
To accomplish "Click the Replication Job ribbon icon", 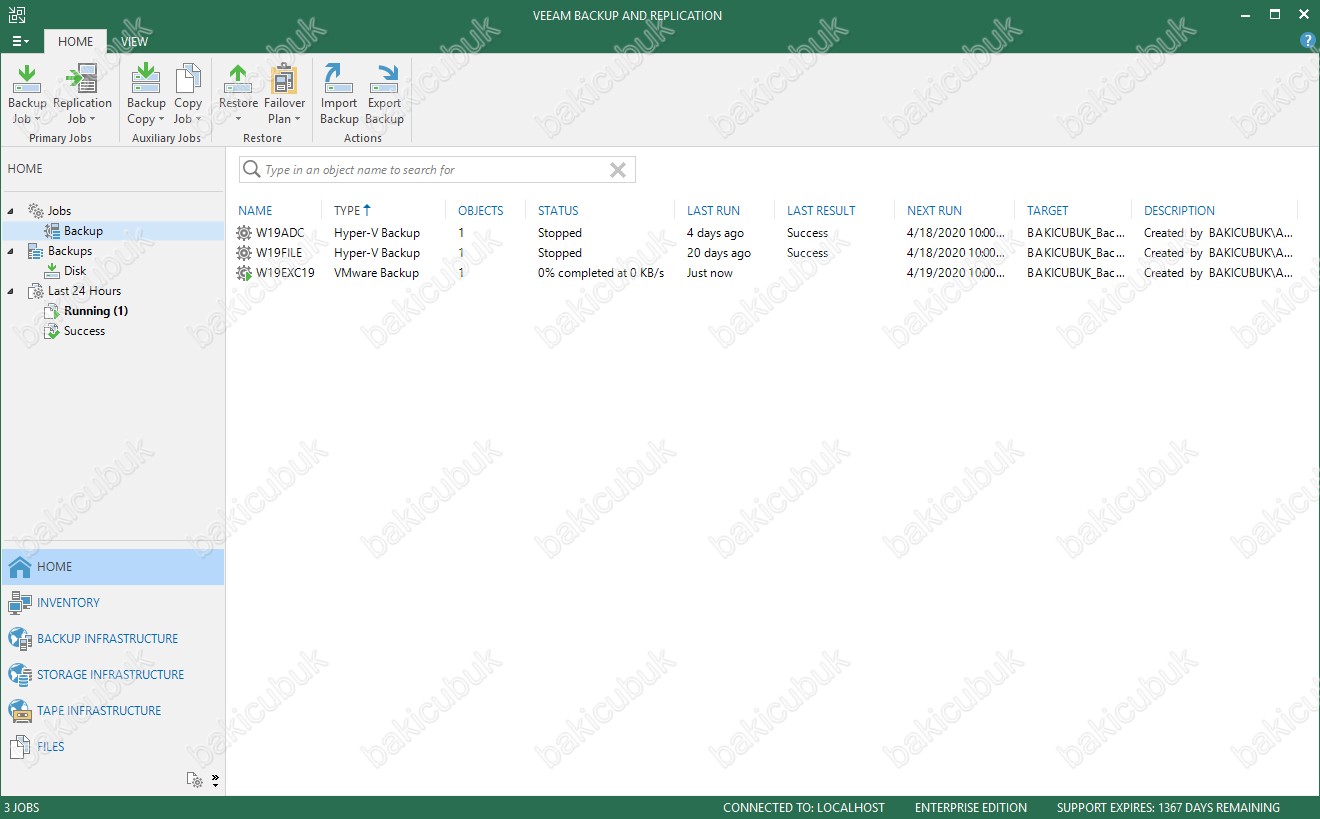I will (x=82, y=78).
